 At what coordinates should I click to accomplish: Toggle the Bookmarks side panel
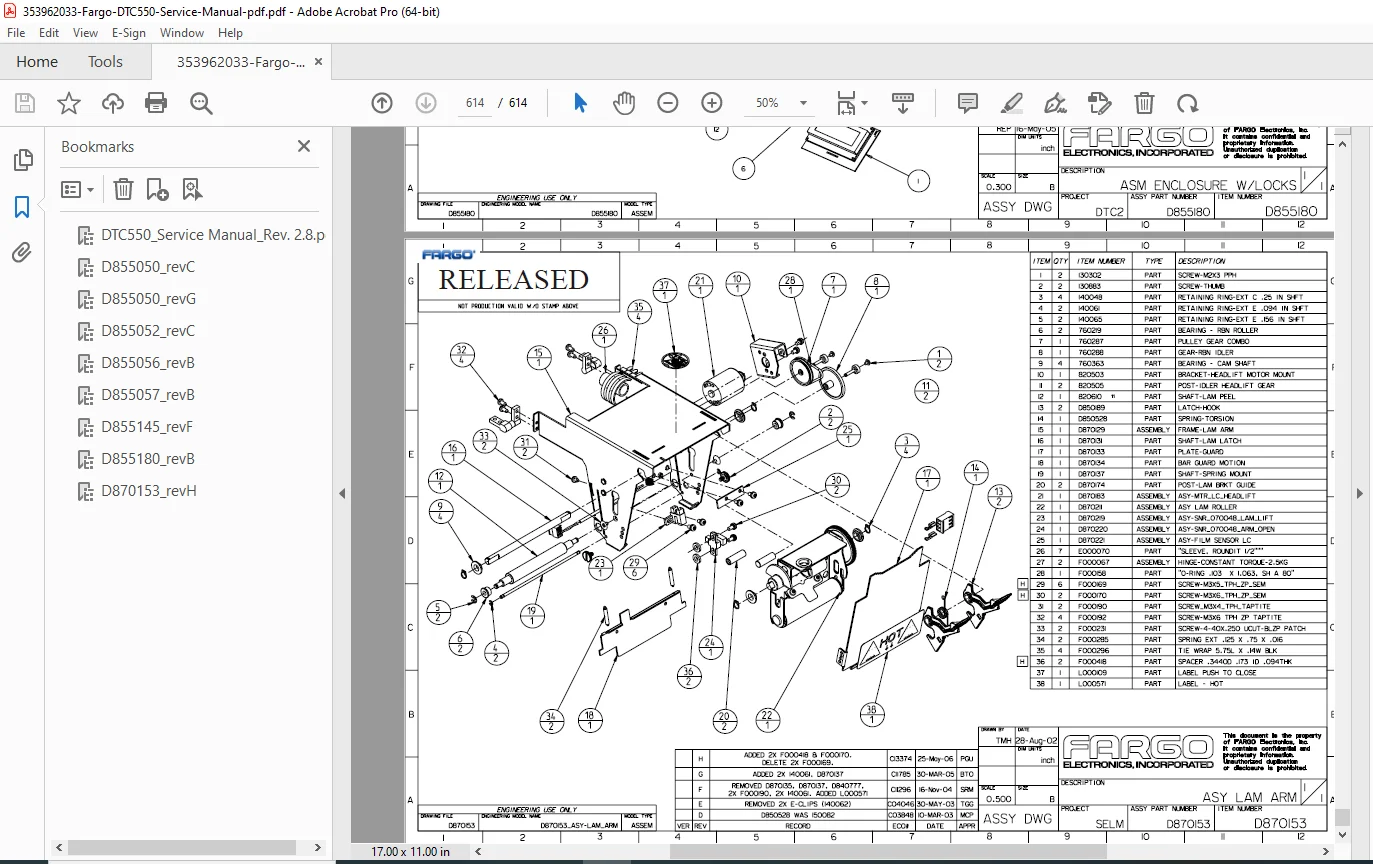tap(22, 207)
